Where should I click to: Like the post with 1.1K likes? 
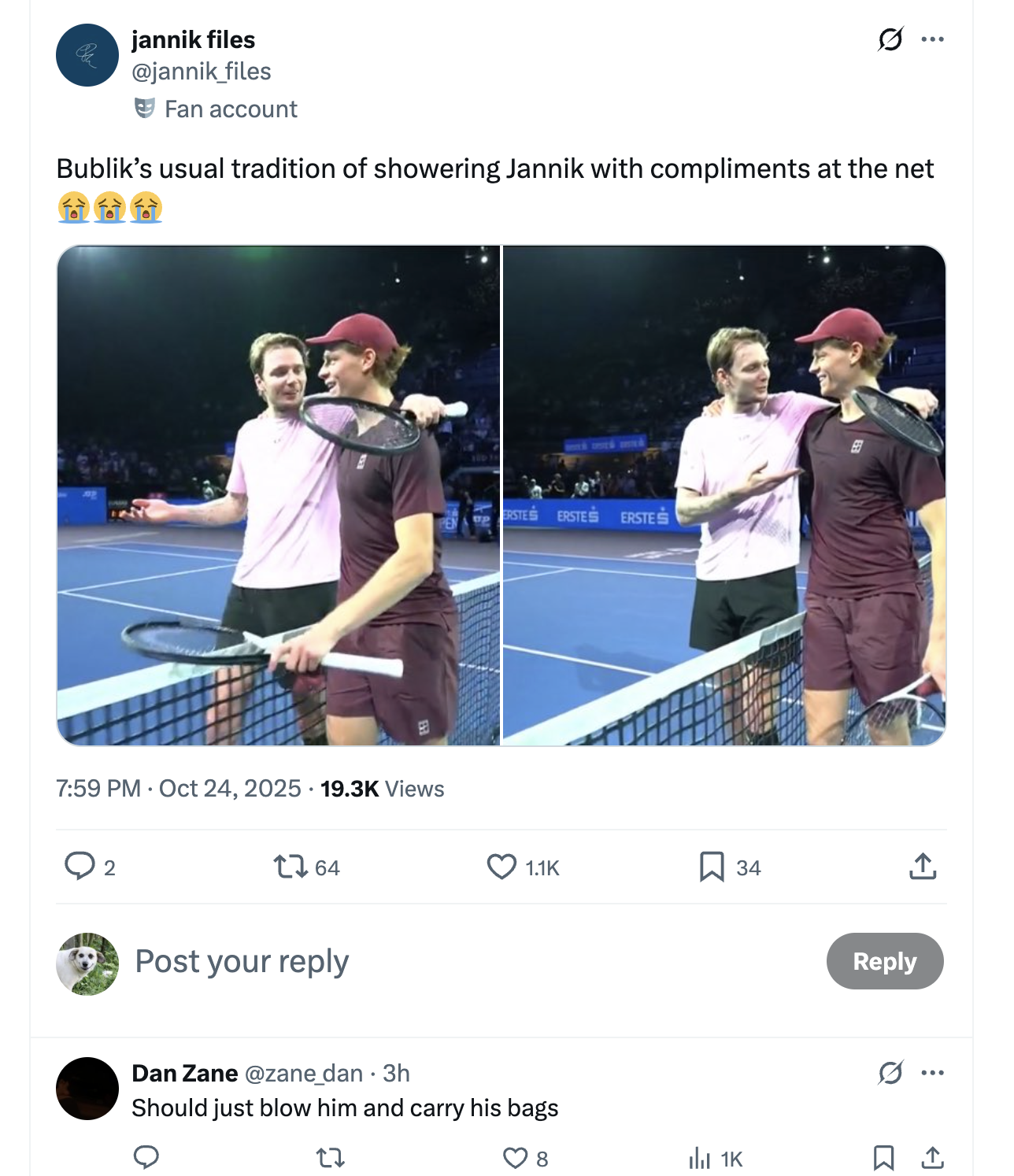click(501, 867)
